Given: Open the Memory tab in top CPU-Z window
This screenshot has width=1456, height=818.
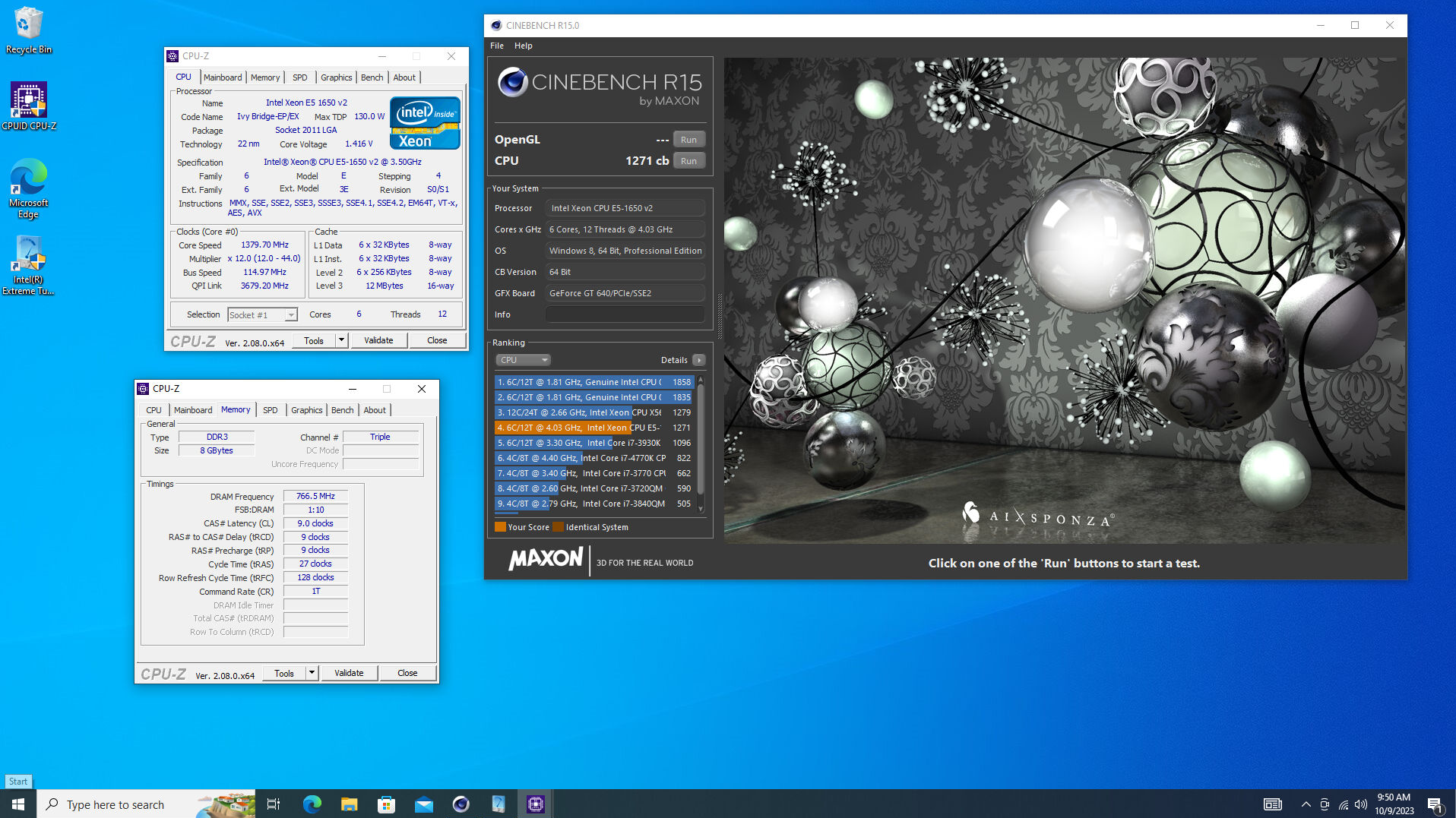Looking at the screenshot, I should coord(265,77).
